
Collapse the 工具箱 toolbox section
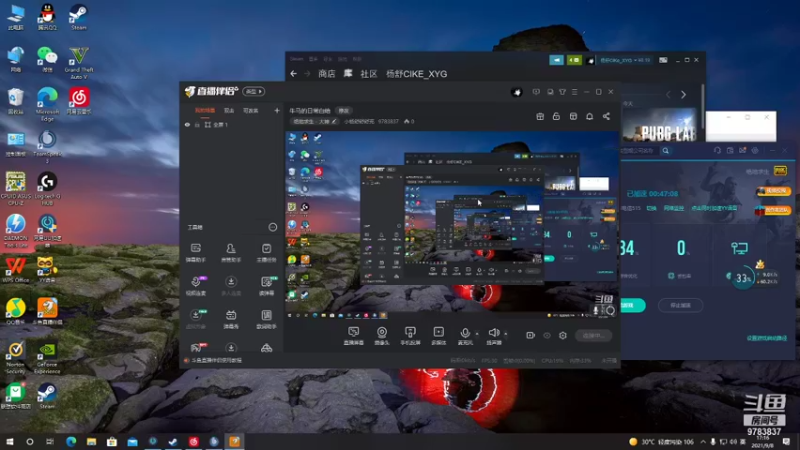coord(273,227)
